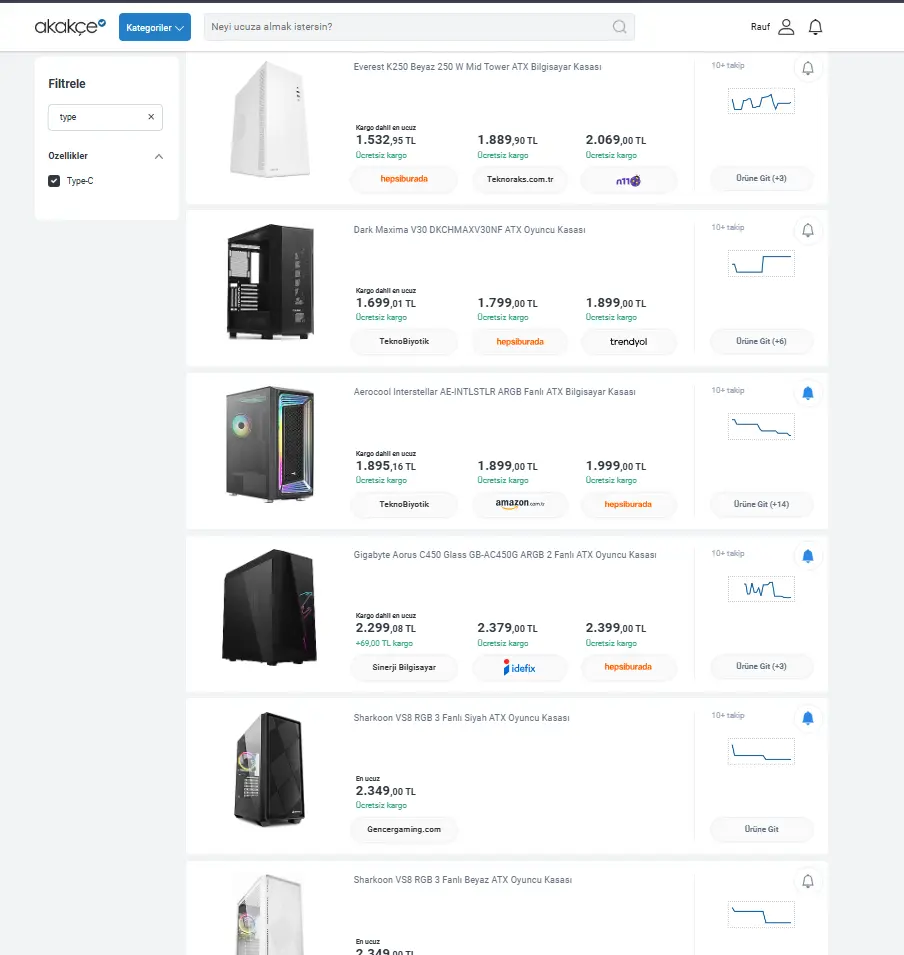Click the search magnifier icon
This screenshot has height=955, width=904.
(x=620, y=27)
